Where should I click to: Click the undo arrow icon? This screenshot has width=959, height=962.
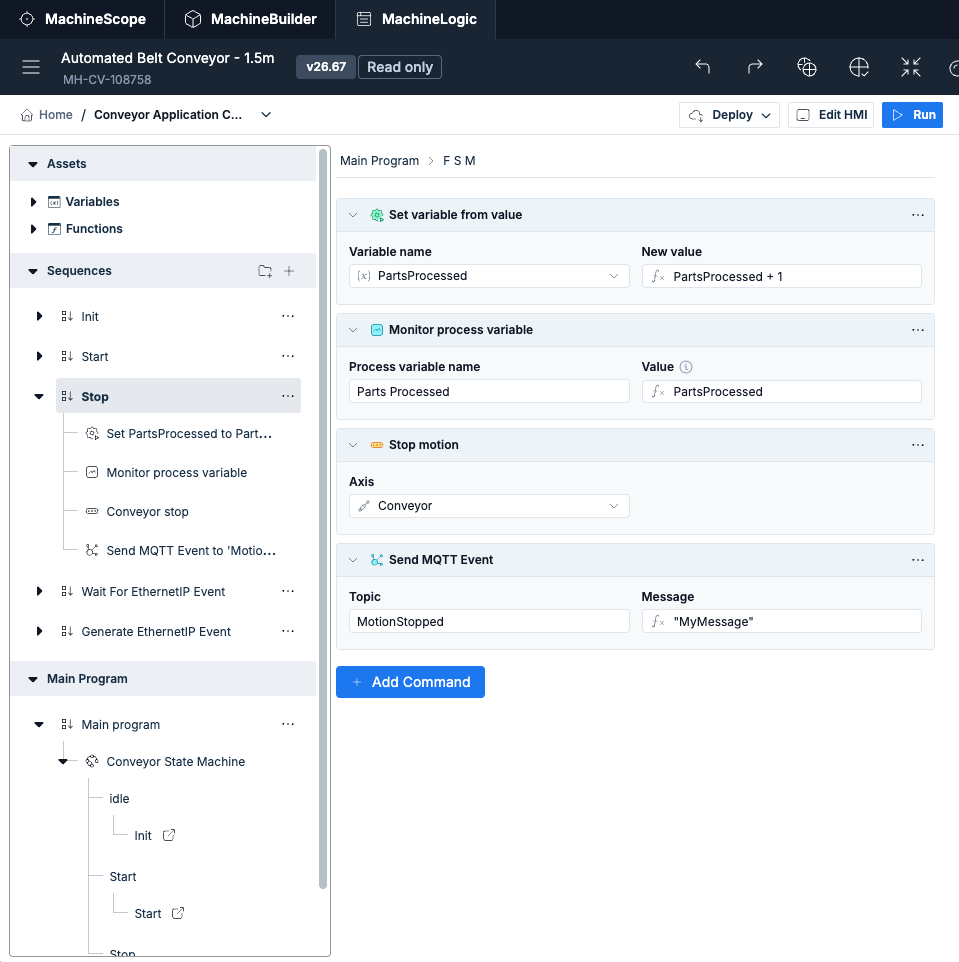[703, 66]
